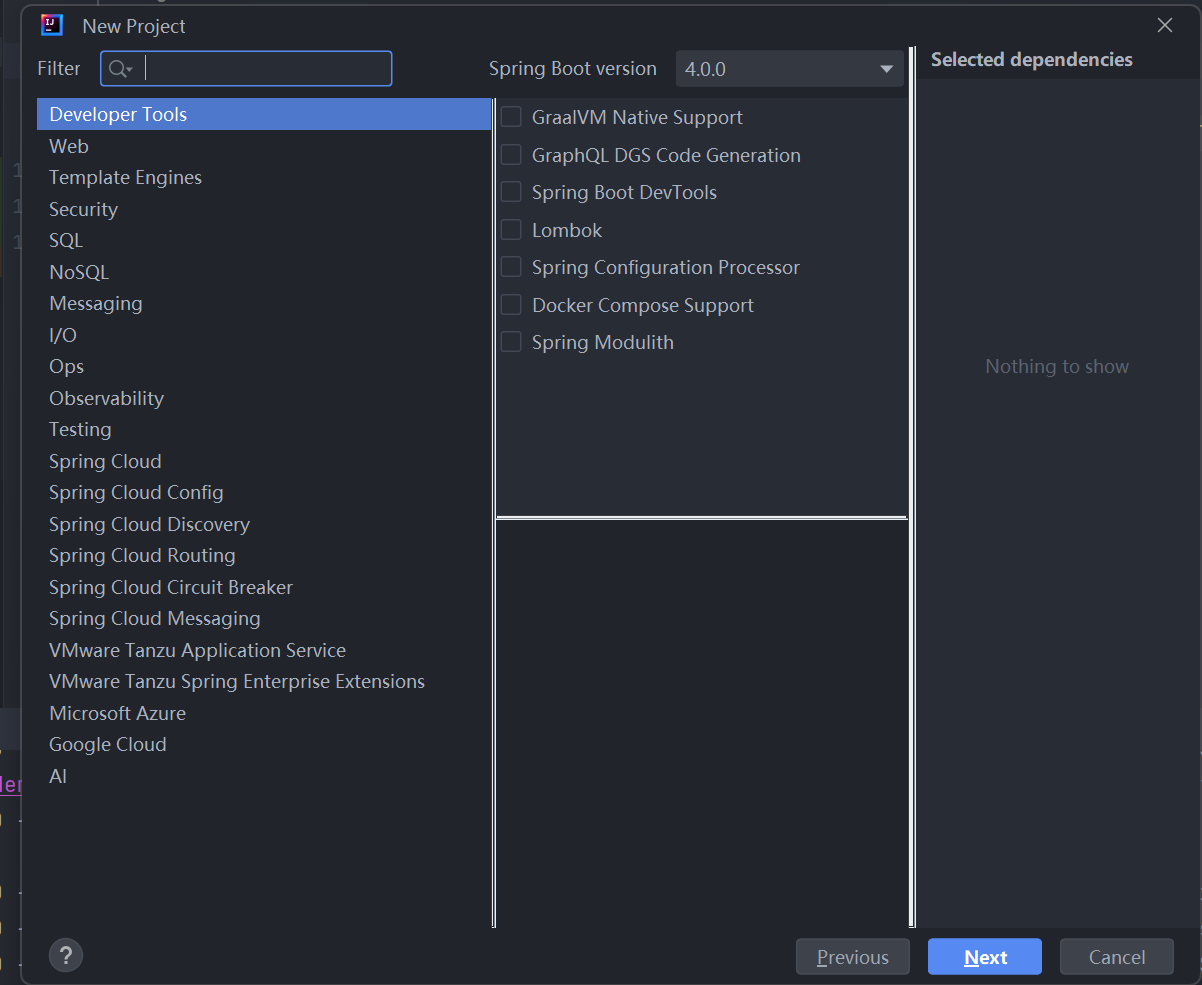Enable the Lombok dependency checkbox
Screen dimensions: 1202x985
click(511, 230)
